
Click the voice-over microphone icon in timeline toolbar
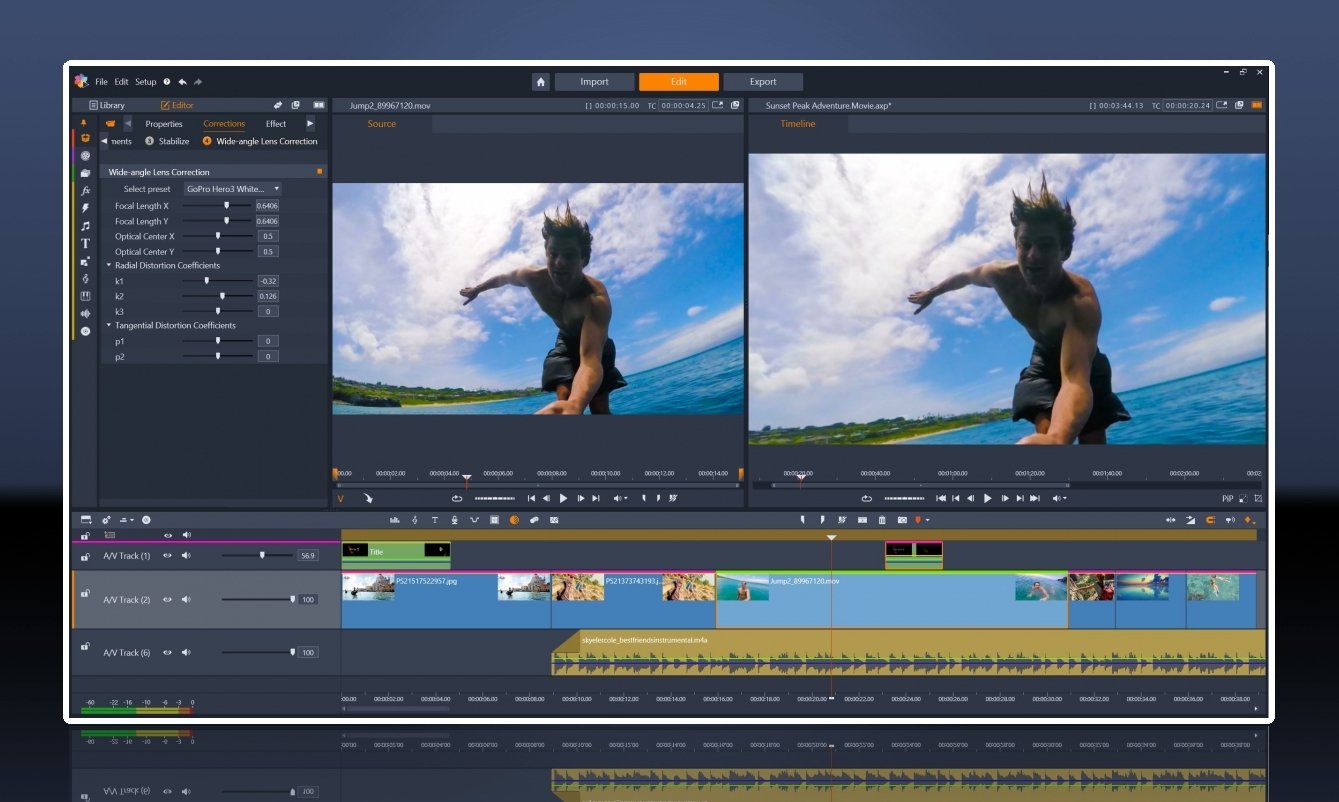(x=454, y=520)
